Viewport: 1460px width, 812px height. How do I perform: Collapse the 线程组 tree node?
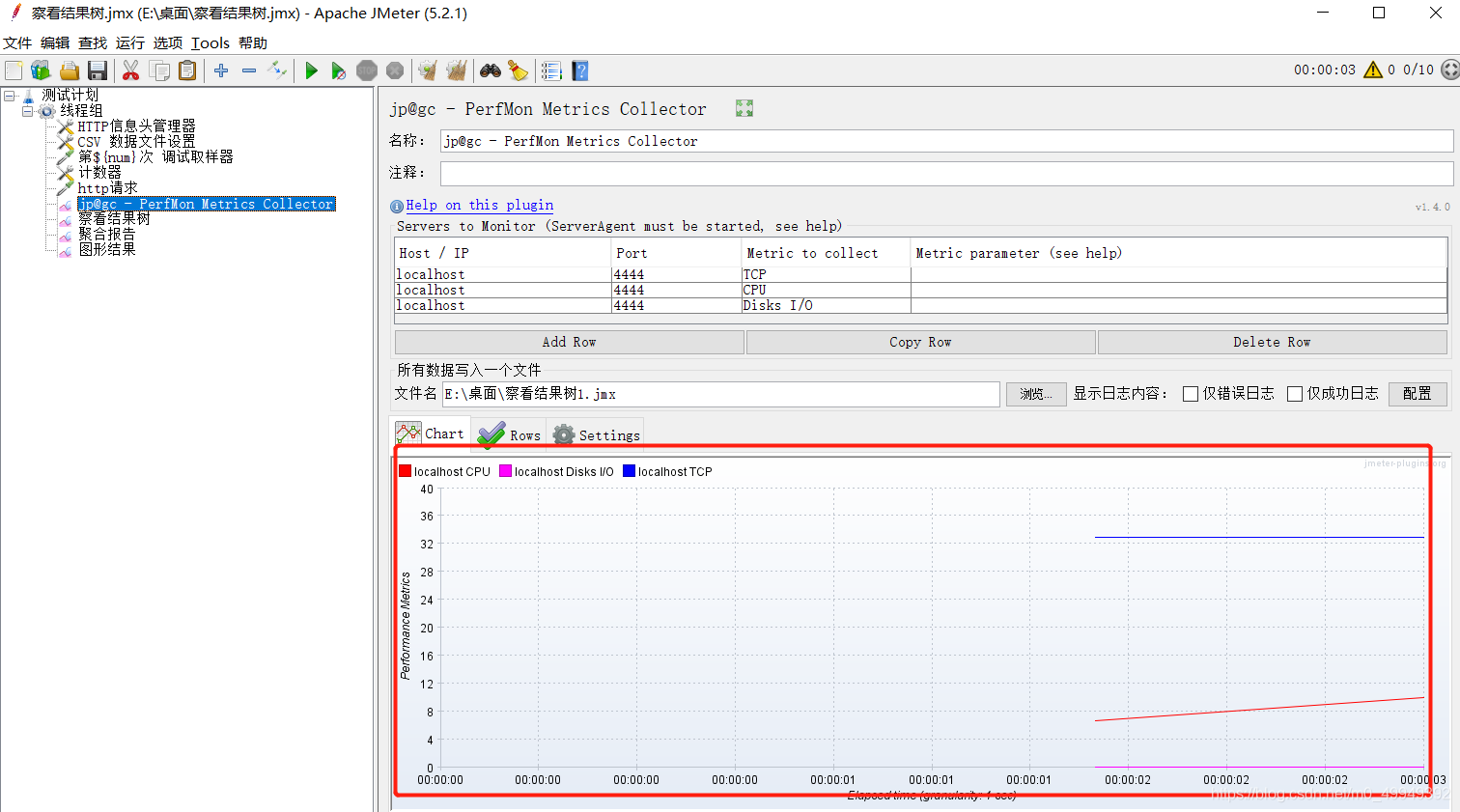click(28, 111)
